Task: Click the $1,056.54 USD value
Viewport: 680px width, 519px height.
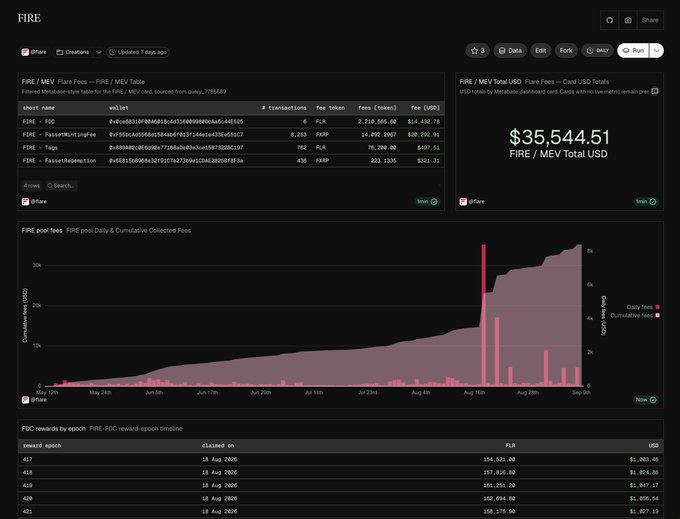Action: [x=644, y=499]
